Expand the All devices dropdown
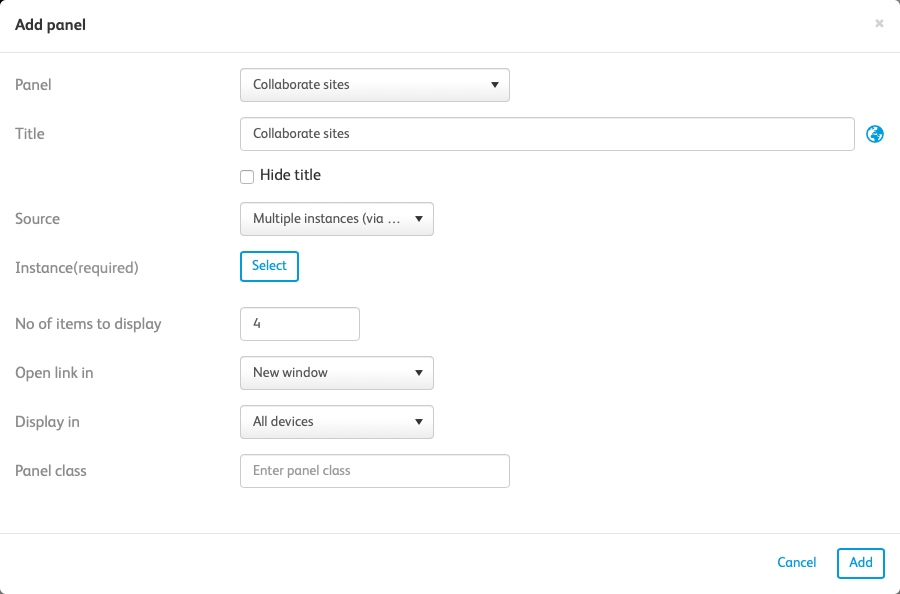Viewport: 900px width, 594px height. [337, 422]
